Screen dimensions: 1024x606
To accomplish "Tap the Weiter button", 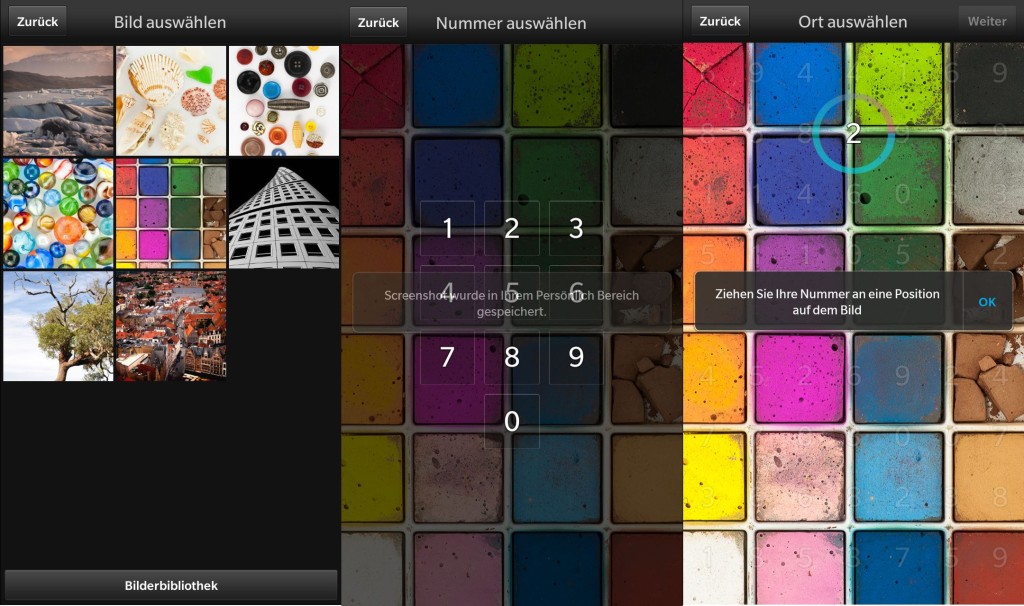I will (987, 22).
